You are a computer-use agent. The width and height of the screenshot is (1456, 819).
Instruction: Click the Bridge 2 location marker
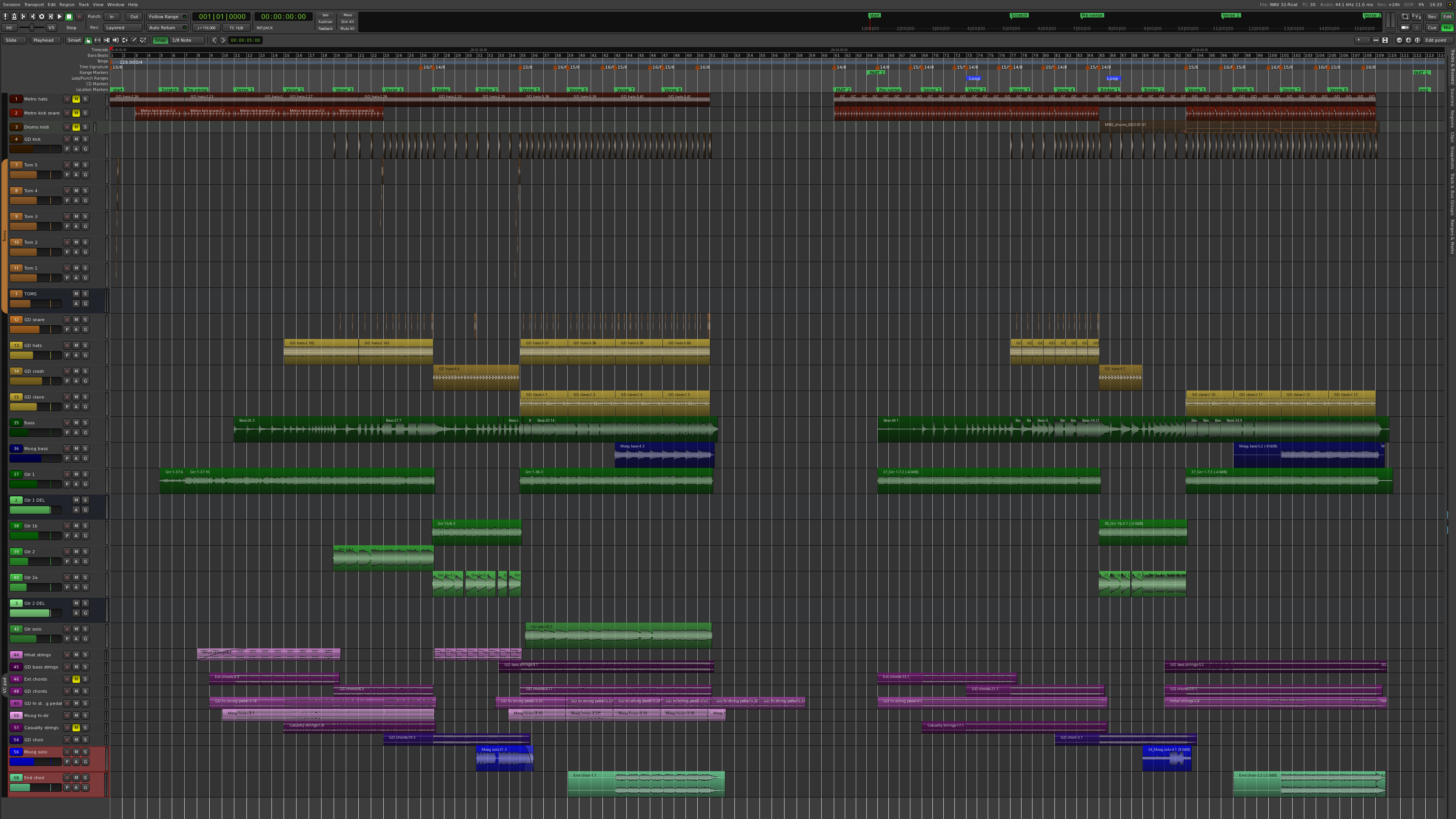point(486,89)
